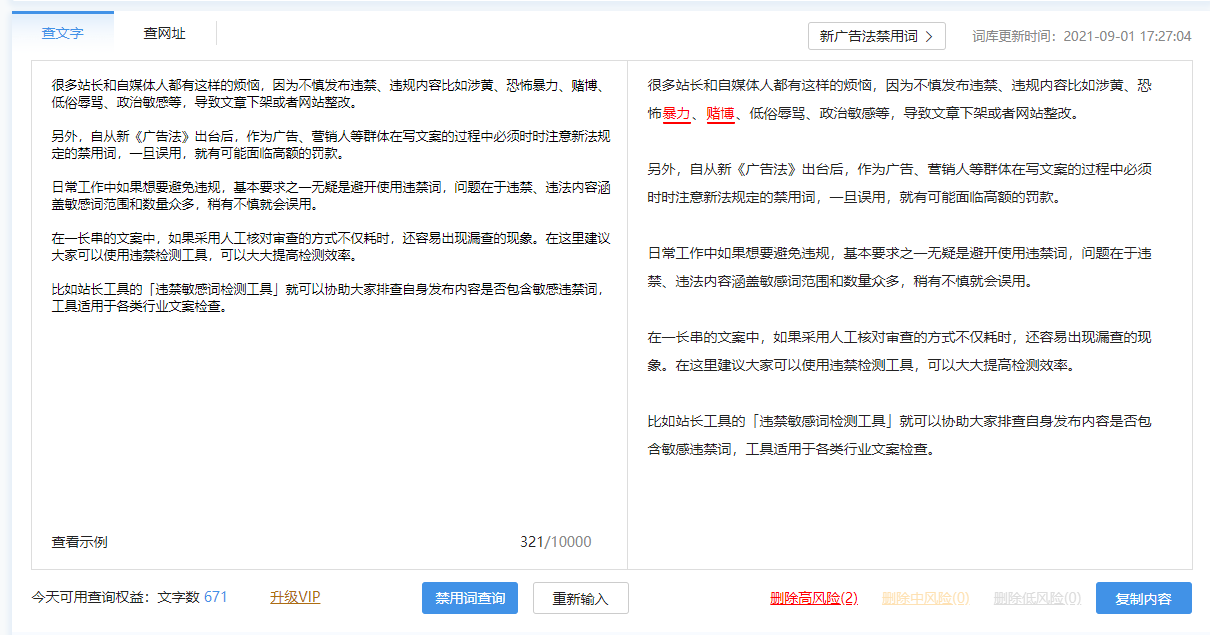Click the result paragraph starting with 比如站长工具
Viewport: 1210px width, 635px height.
898,435
